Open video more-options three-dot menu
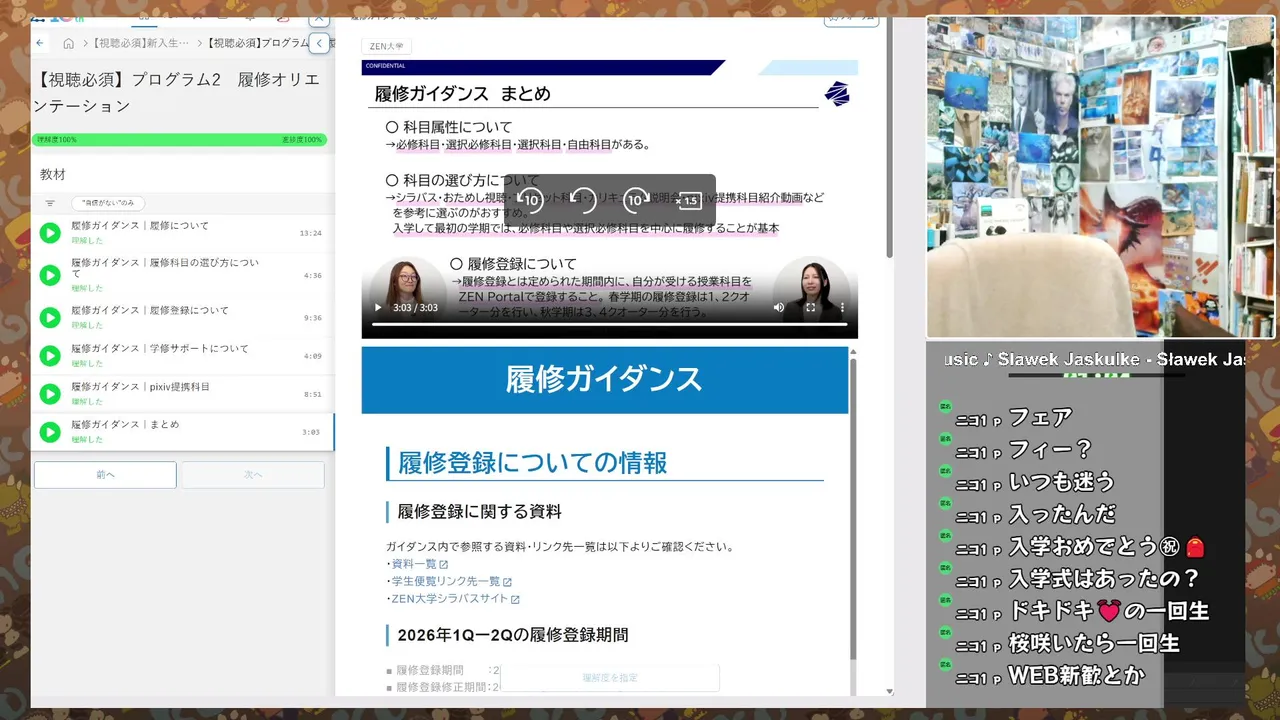The width and height of the screenshot is (1280, 720). click(x=842, y=307)
